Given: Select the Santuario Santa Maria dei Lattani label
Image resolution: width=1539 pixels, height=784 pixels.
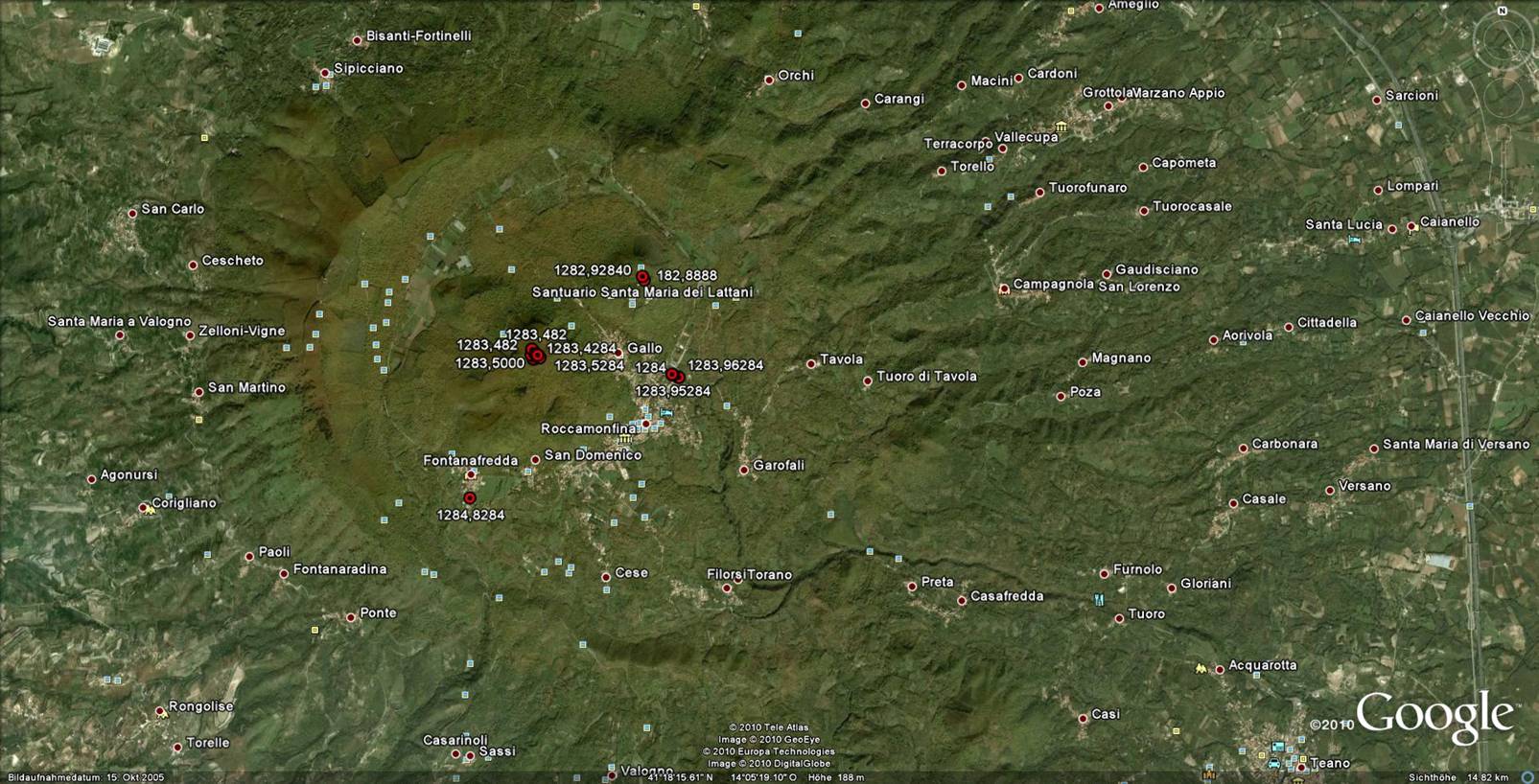Looking at the screenshot, I should (641, 291).
